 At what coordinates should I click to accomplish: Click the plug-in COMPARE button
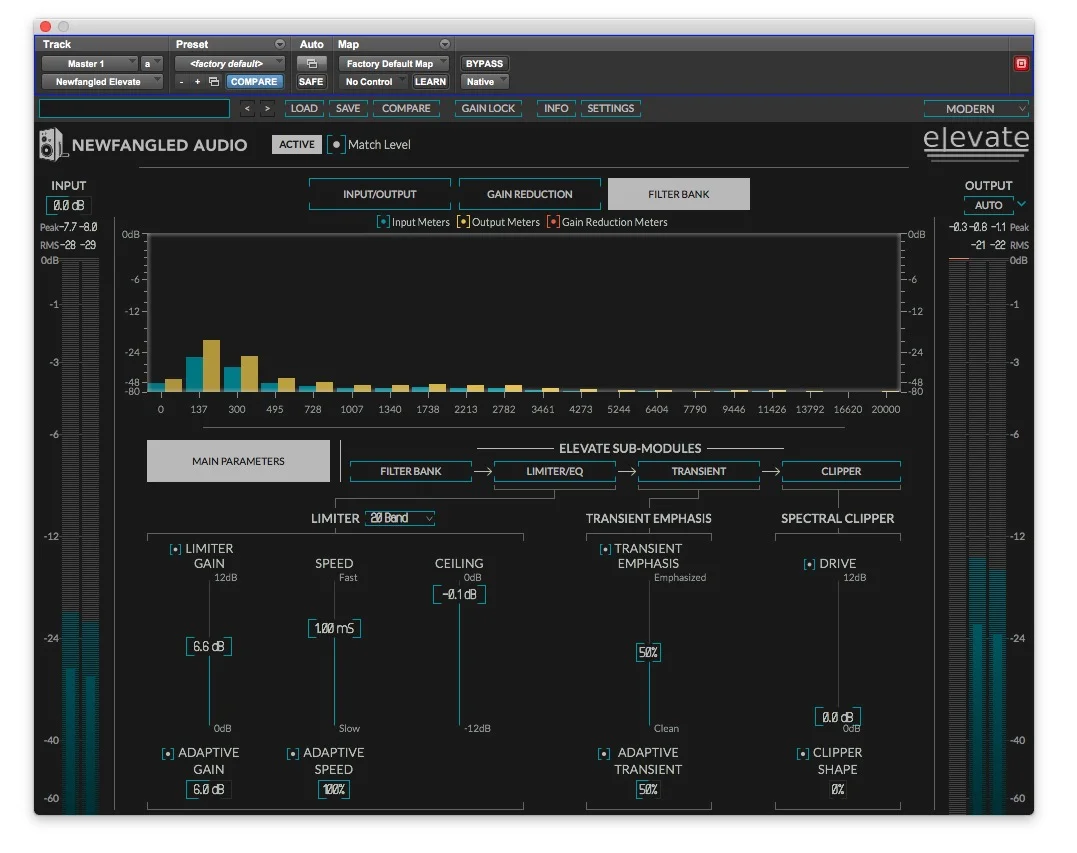click(x=406, y=109)
